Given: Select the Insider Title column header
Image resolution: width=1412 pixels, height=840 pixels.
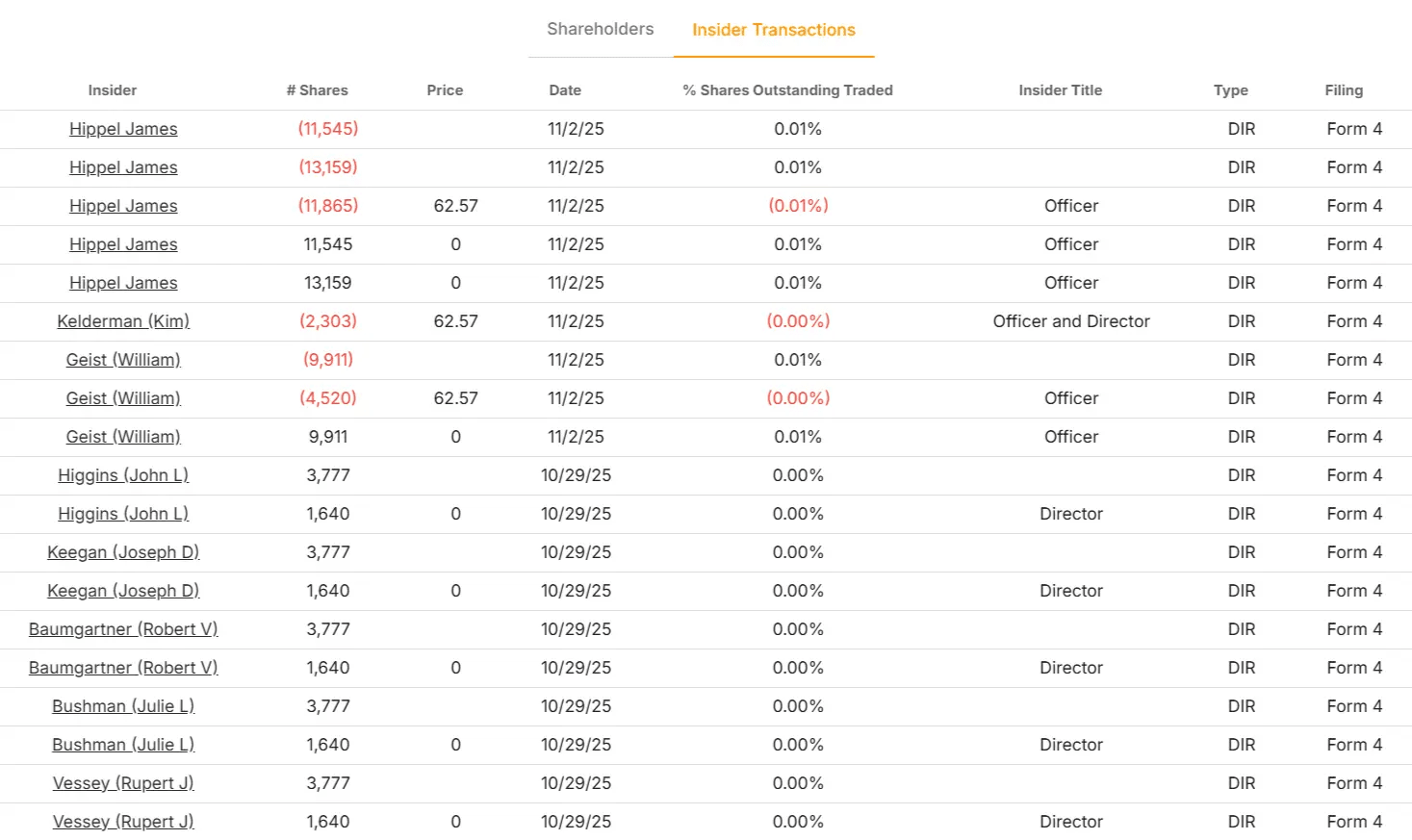Looking at the screenshot, I should click(x=1060, y=89).
